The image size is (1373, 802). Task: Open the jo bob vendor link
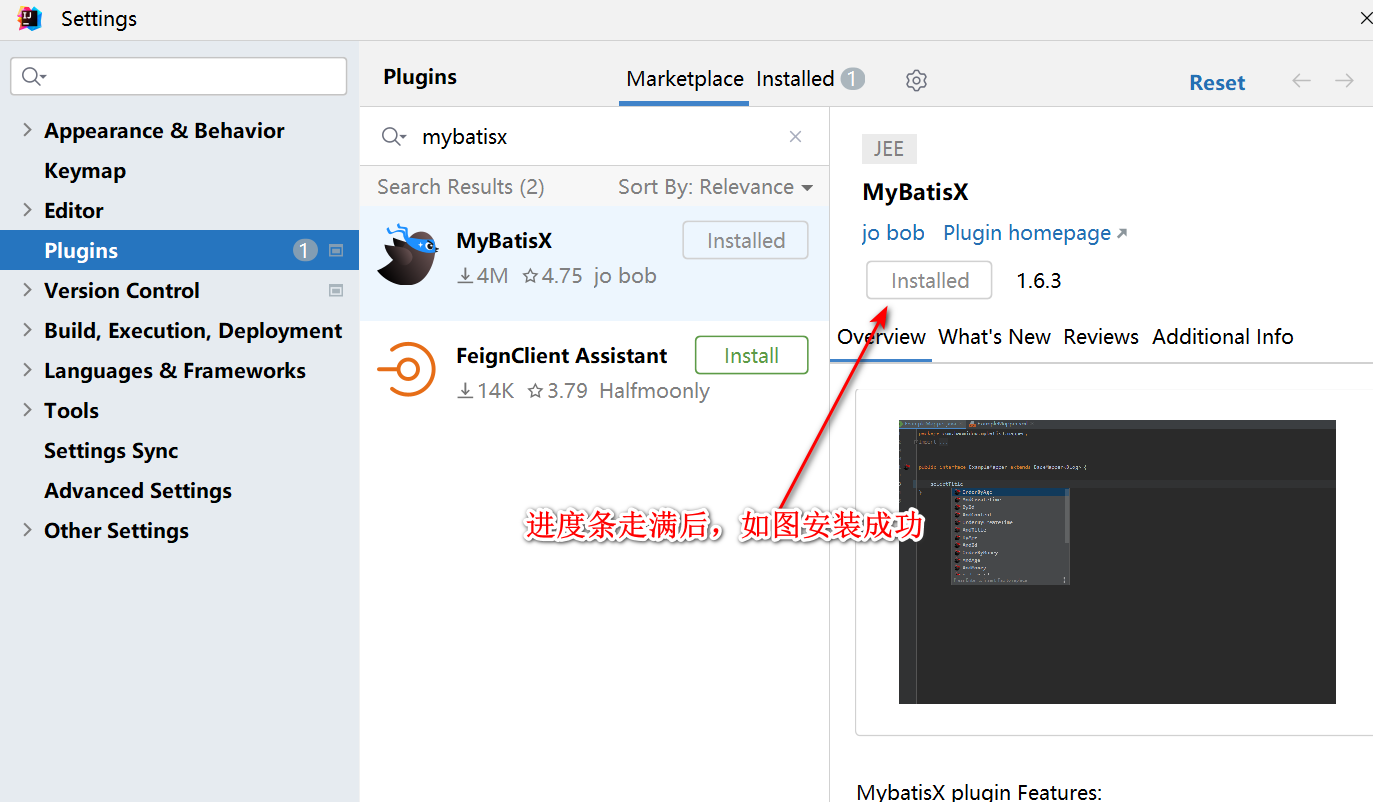click(x=893, y=233)
